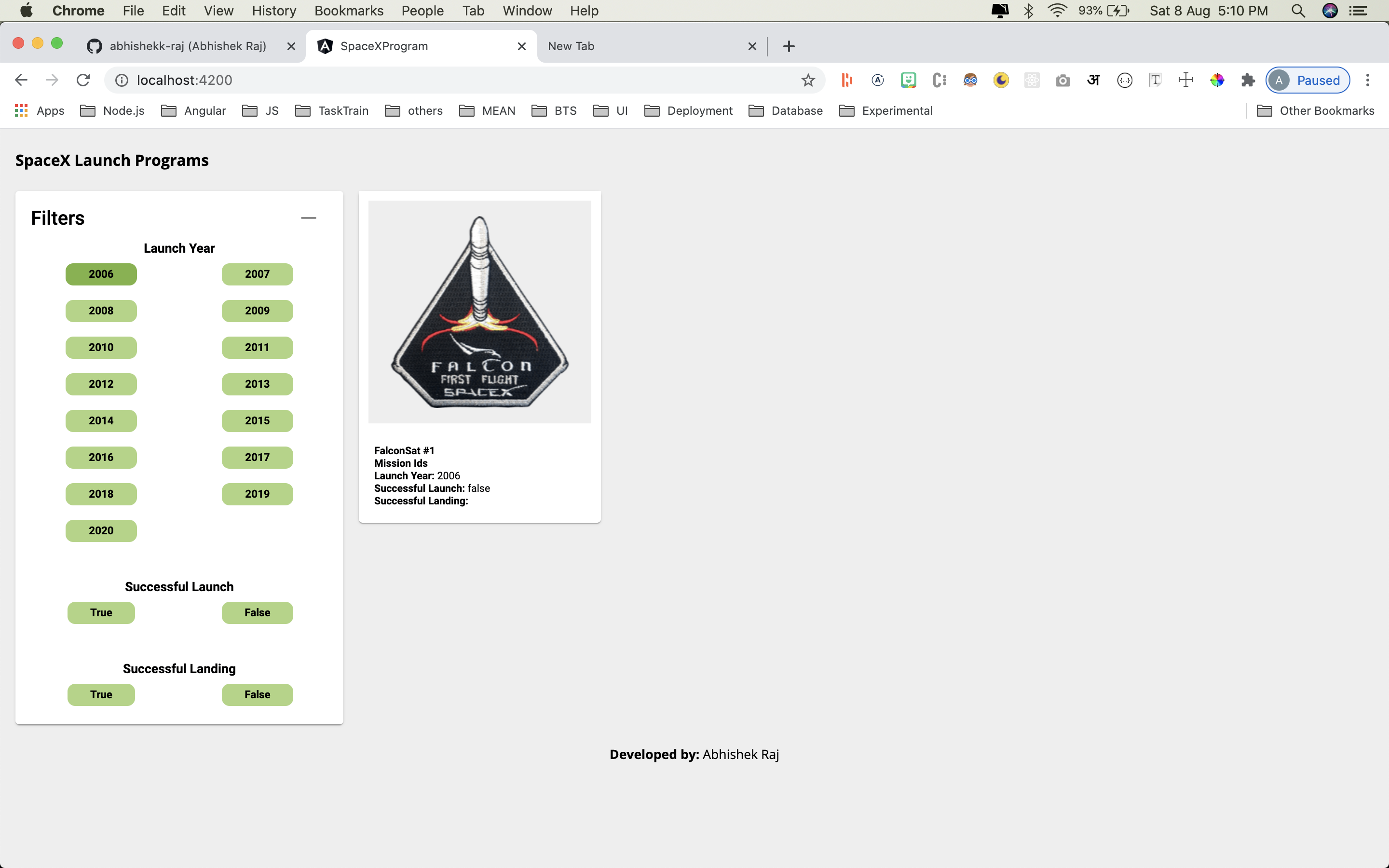Viewport: 1389px width, 868px height.
Task: Toggle the 2007 launch year filter
Action: 257,274
